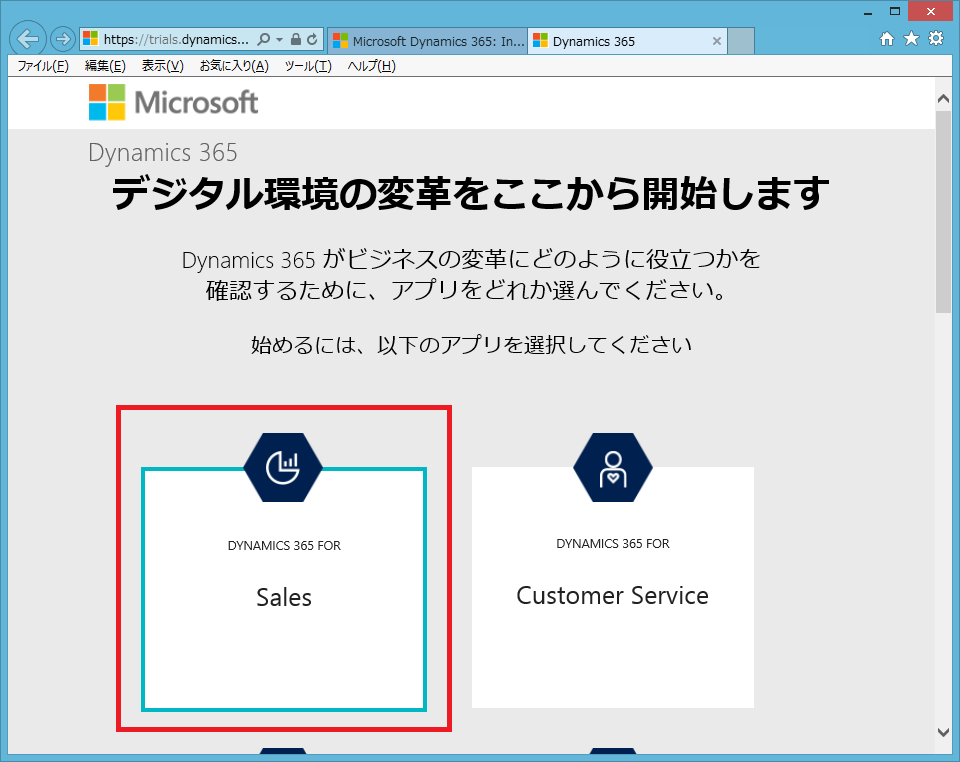Open the ツール(T) menu

click(x=308, y=66)
